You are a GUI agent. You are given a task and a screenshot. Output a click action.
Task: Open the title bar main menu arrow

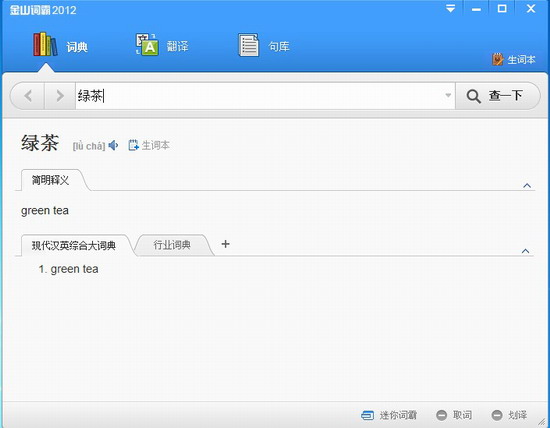[x=451, y=8]
